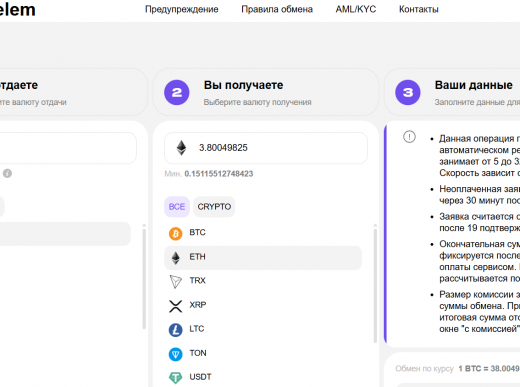Open the Предупреждение menu item
Viewport: 520px width, 387px height.
click(182, 9)
